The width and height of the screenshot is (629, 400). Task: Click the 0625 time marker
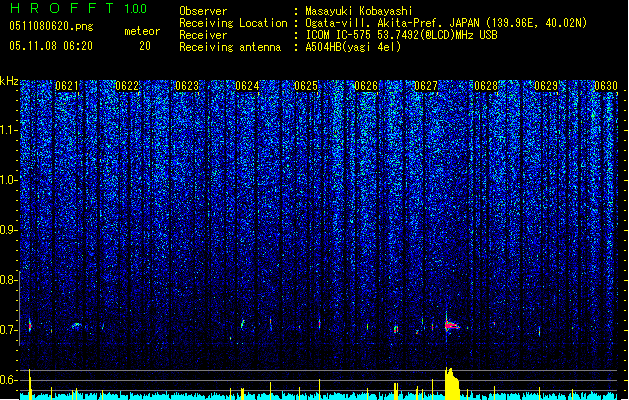point(306,86)
